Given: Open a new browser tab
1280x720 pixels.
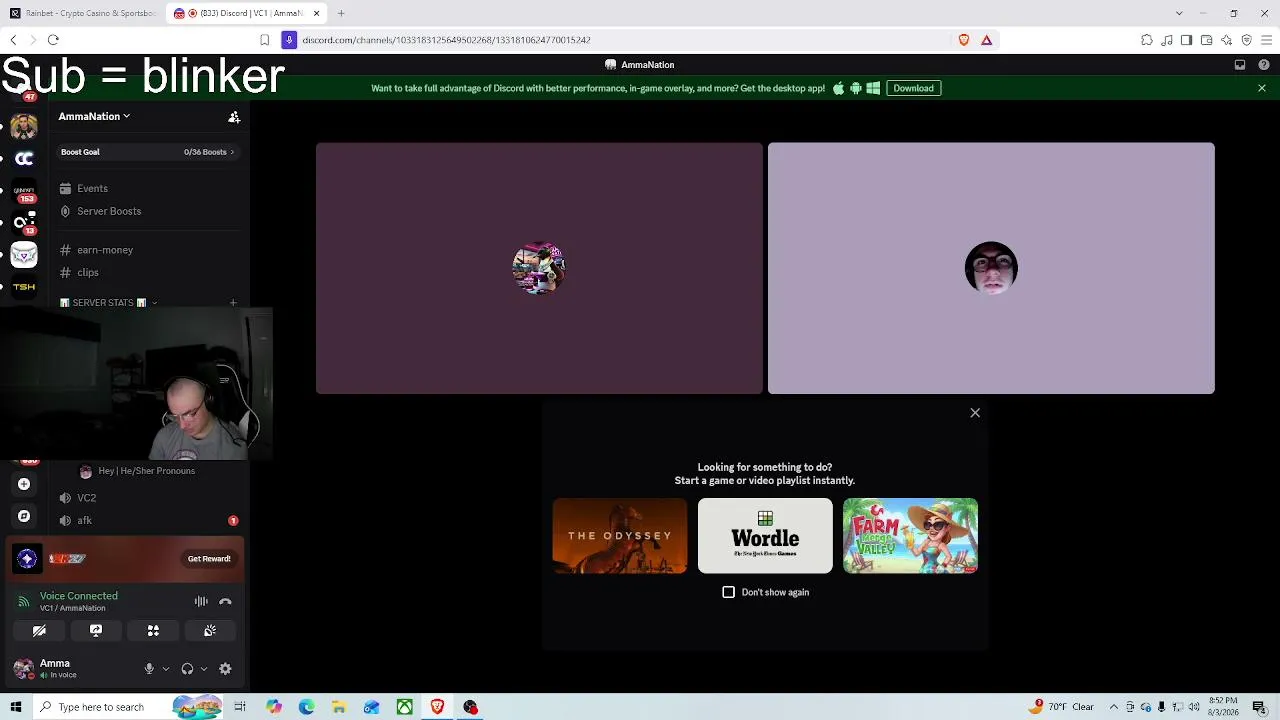Looking at the screenshot, I should point(341,13).
